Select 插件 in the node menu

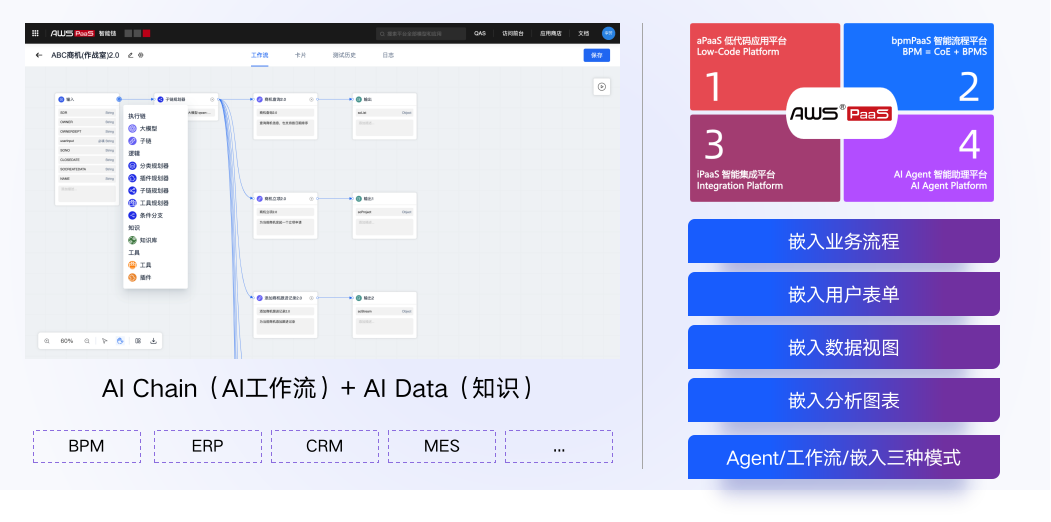tap(139, 277)
